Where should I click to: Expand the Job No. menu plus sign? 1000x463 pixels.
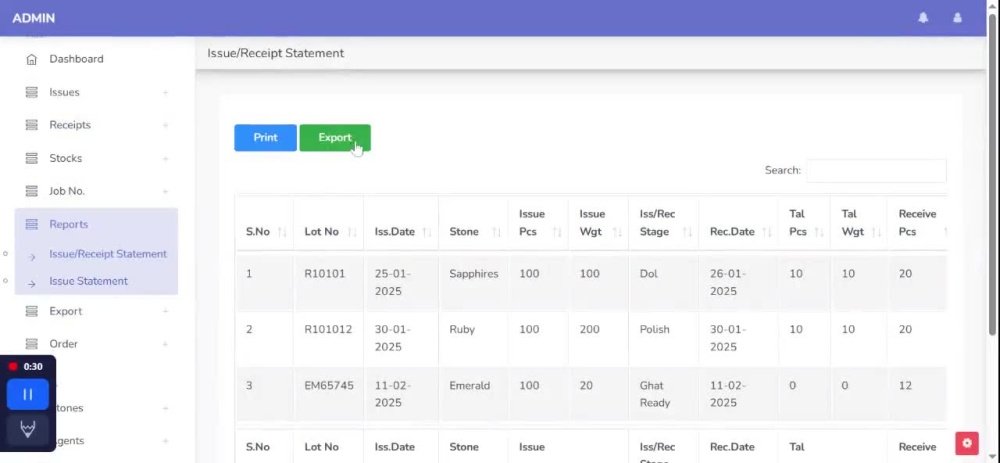tap(165, 192)
